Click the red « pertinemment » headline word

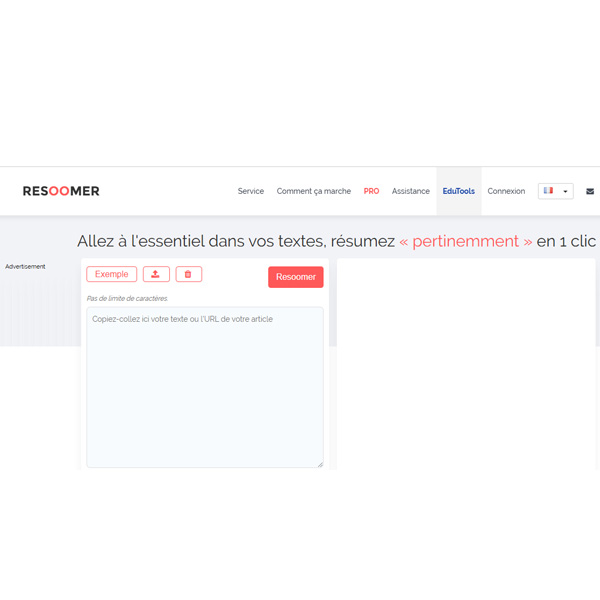[x=465, y=241]
